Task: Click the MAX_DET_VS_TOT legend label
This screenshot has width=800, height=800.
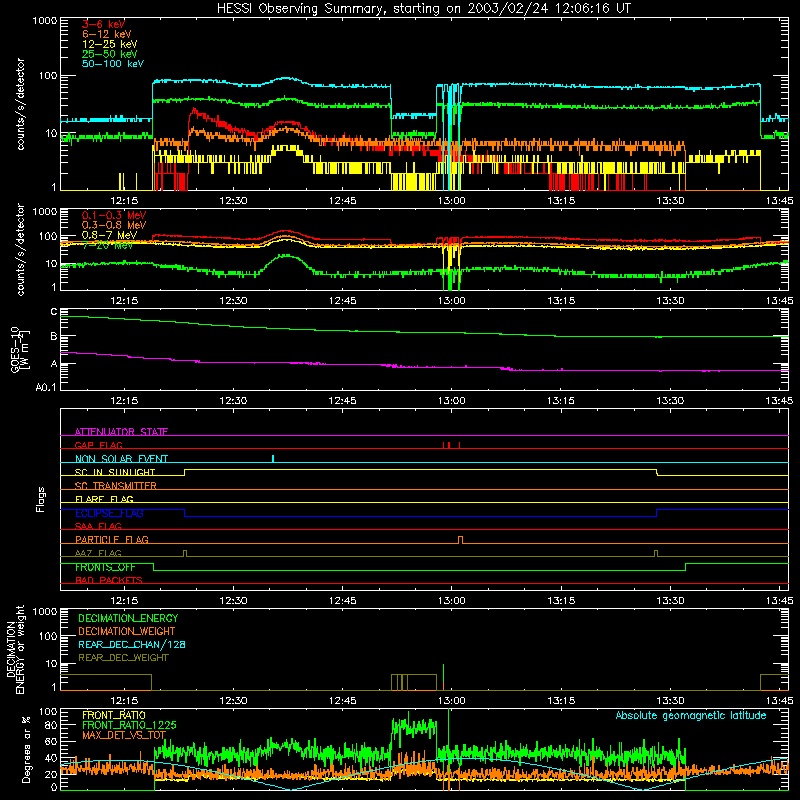Action: click(123, 735)
